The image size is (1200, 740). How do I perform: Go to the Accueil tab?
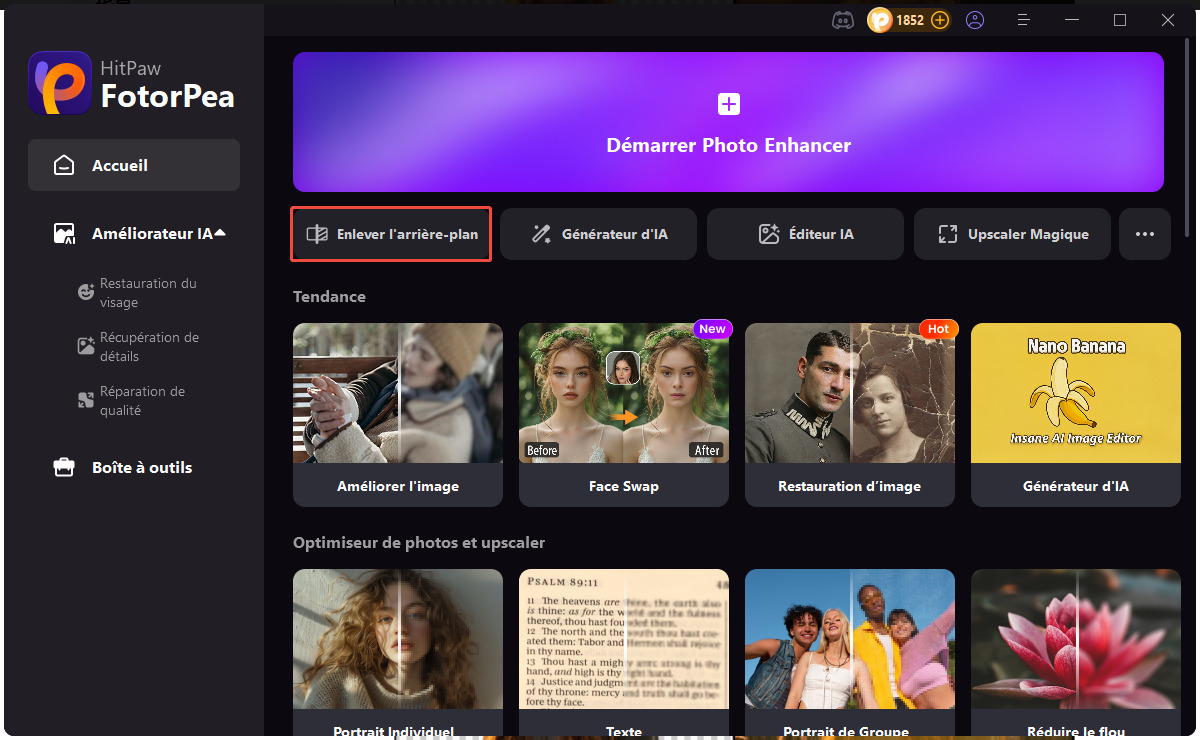click(x=134, y=165)
